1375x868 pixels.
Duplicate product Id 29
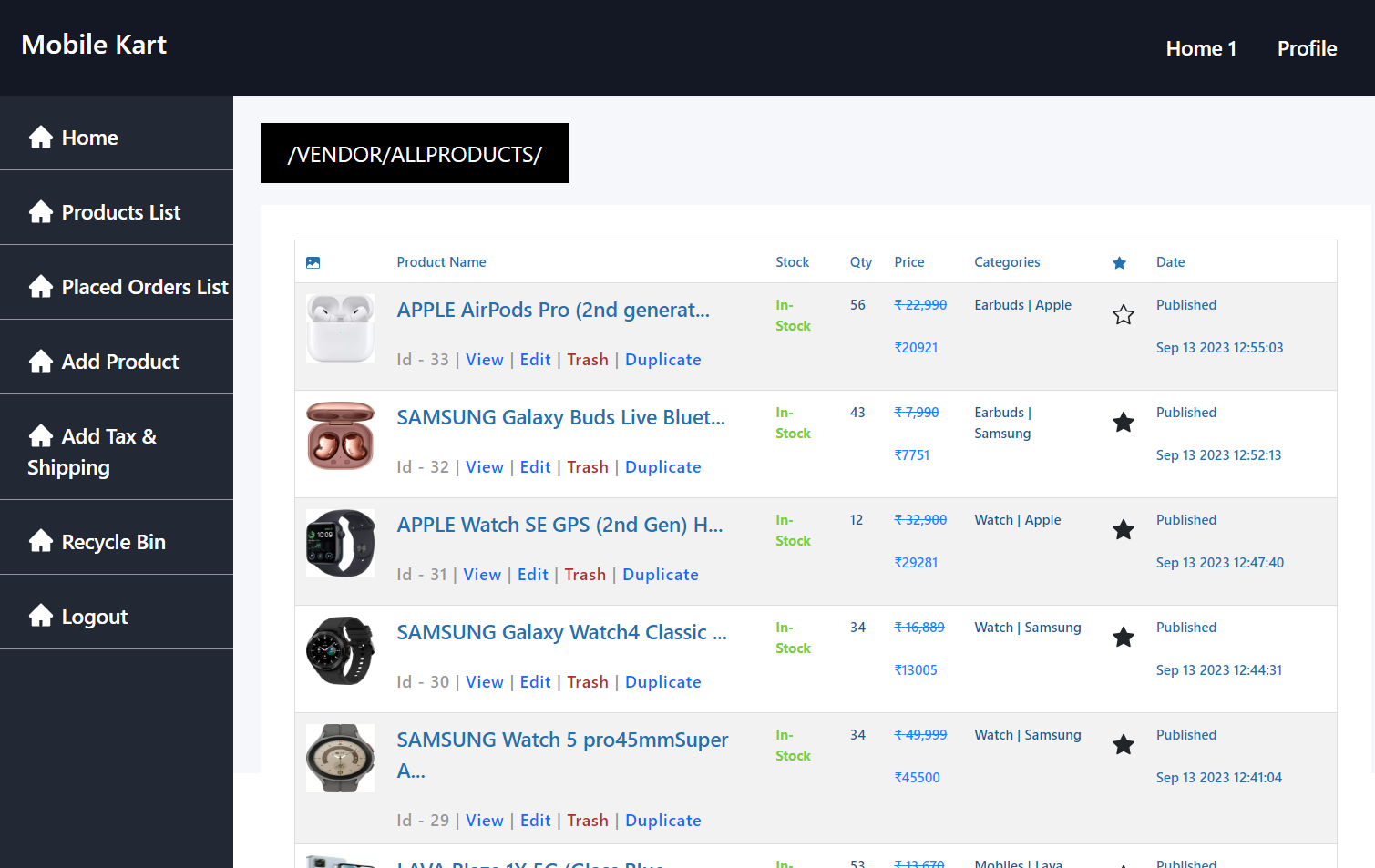tap(663, 821)
